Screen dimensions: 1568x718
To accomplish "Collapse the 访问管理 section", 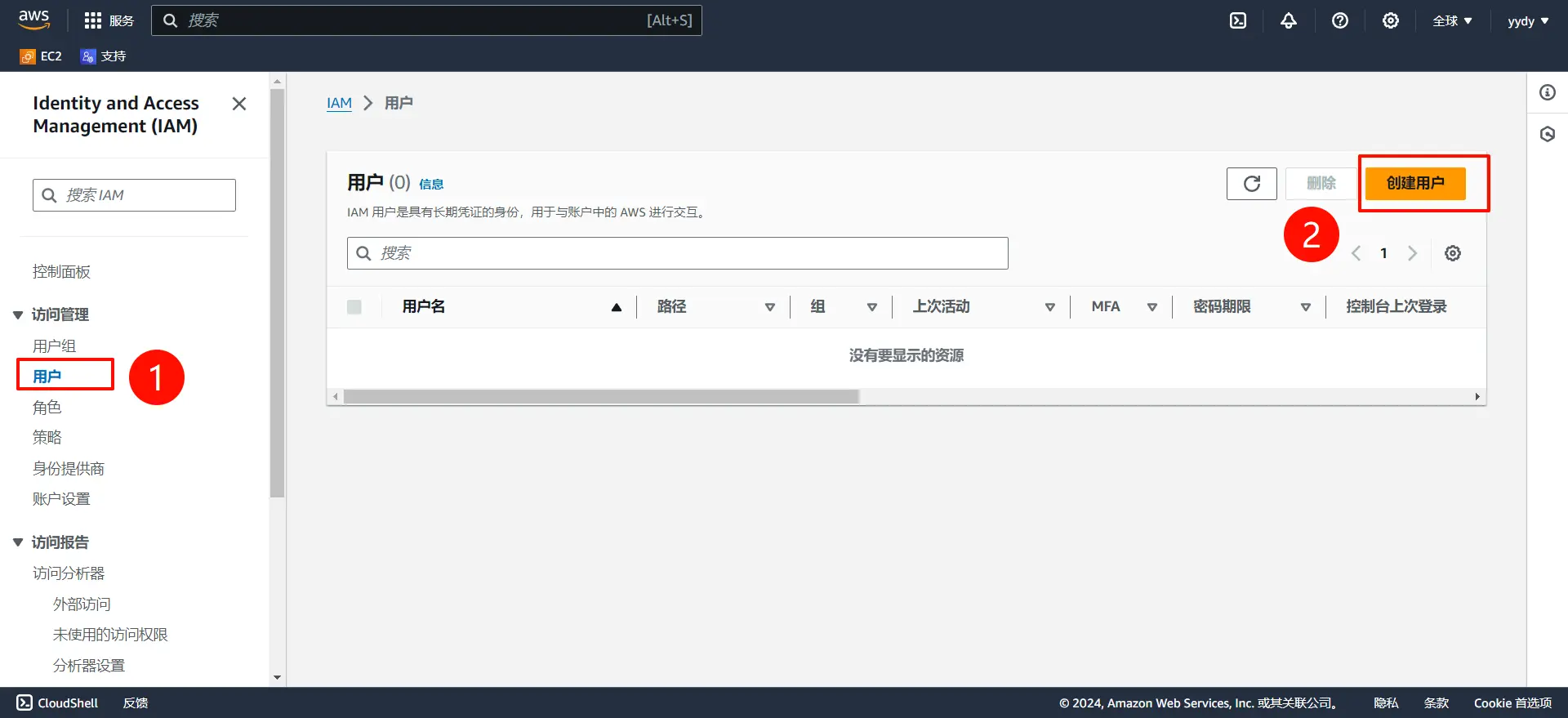I will coord(18,314).
